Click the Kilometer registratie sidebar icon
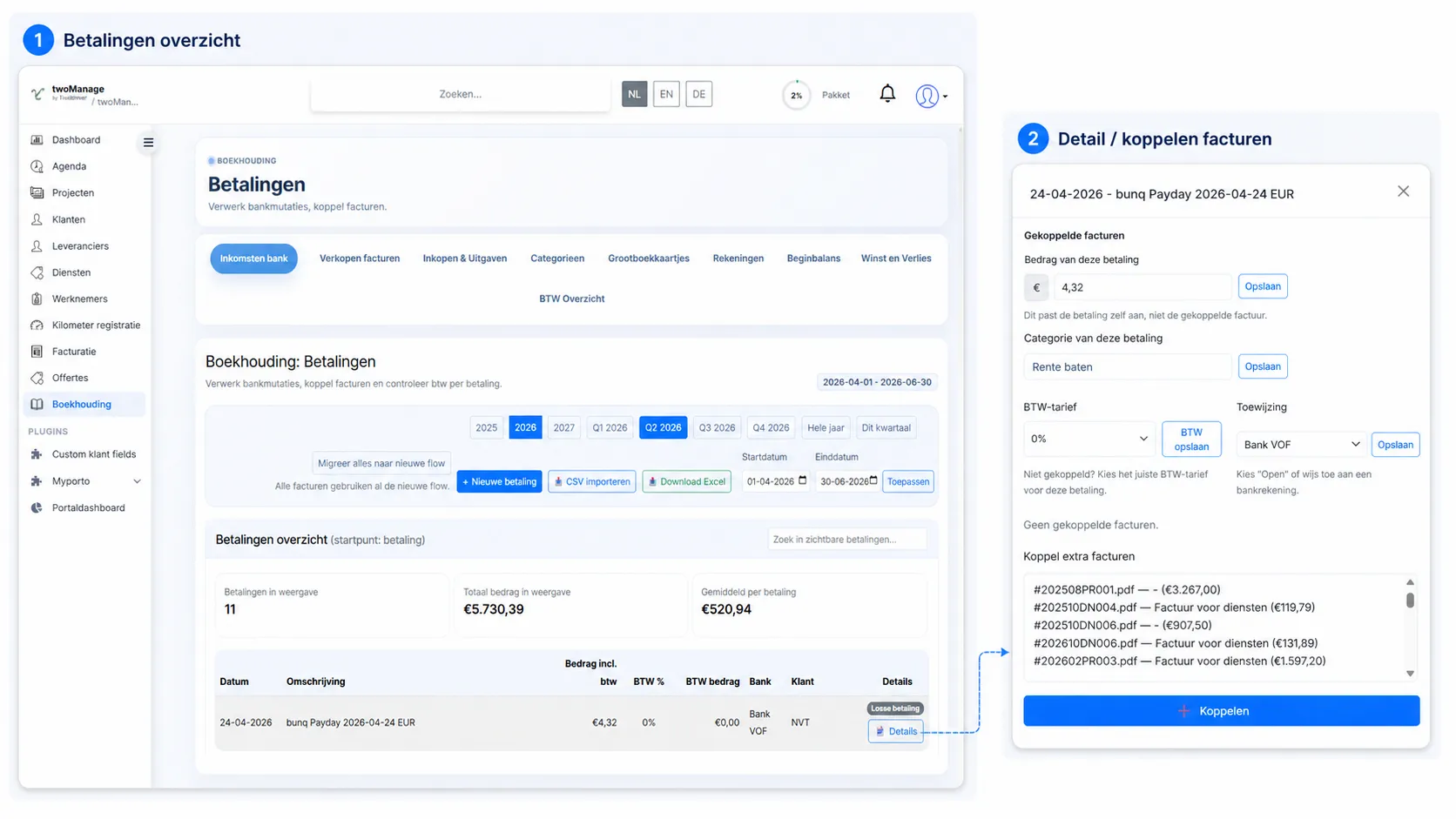The image size is (1456, 819). point(37,326)
